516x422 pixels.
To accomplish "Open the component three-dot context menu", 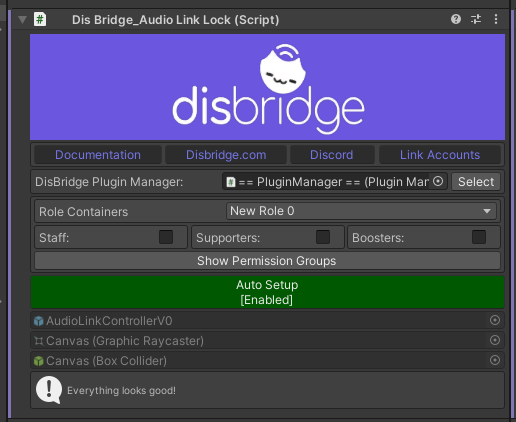I will click(x=496, y=19).
